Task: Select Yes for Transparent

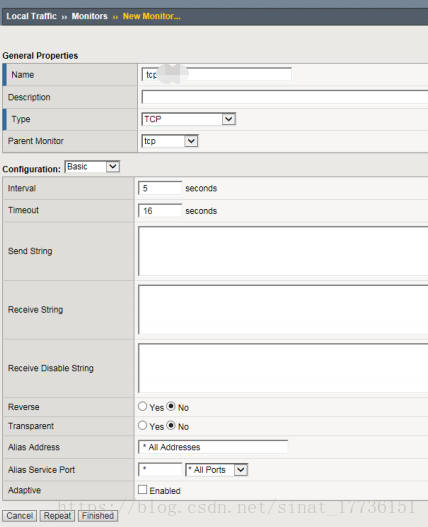Action: pyautogui.click(x=143, y=425)
